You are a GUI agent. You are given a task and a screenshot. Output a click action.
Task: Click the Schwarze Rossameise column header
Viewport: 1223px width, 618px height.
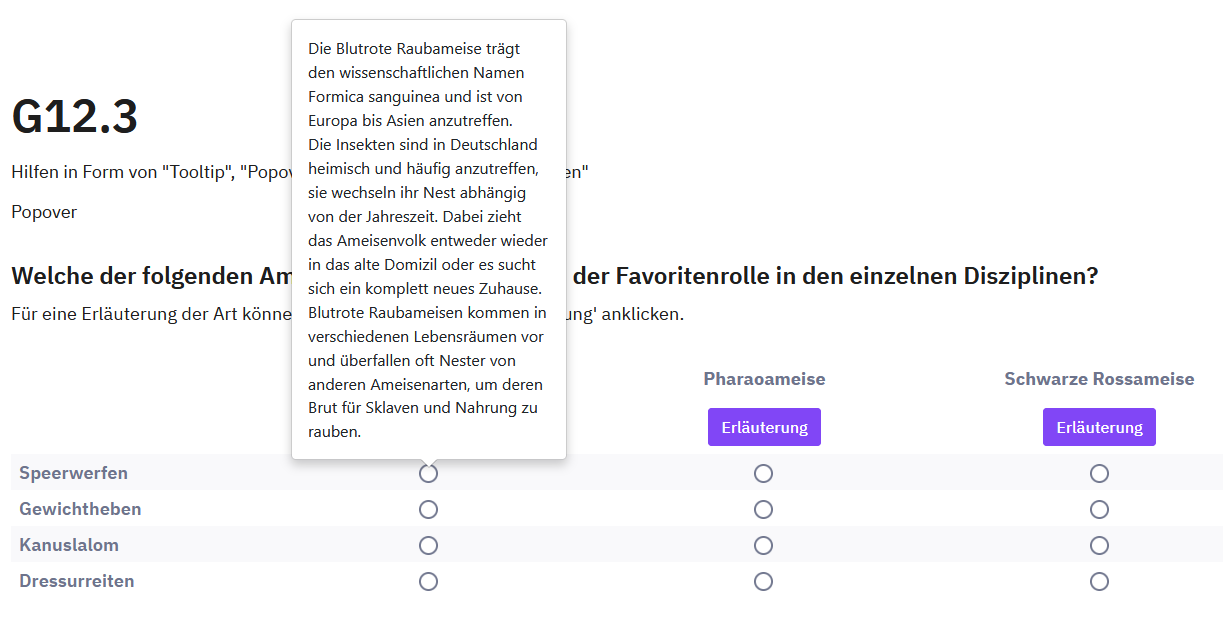pyautogui.click(x=1099, y=379)
